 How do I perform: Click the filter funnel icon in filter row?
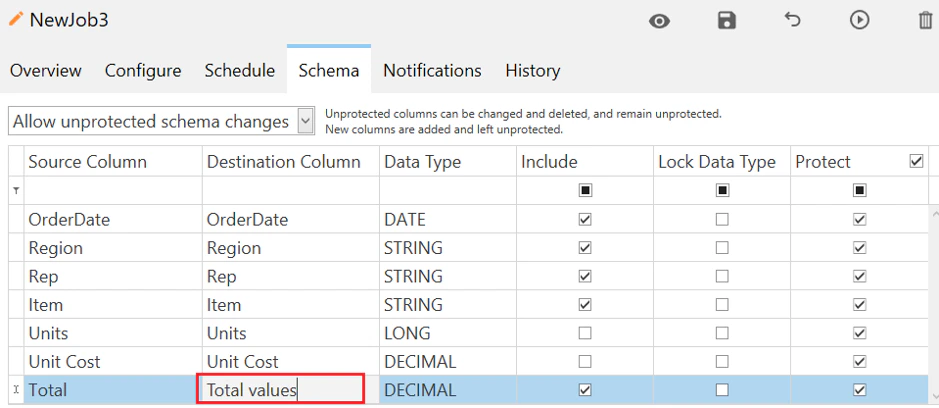click(x=16, y=190)
